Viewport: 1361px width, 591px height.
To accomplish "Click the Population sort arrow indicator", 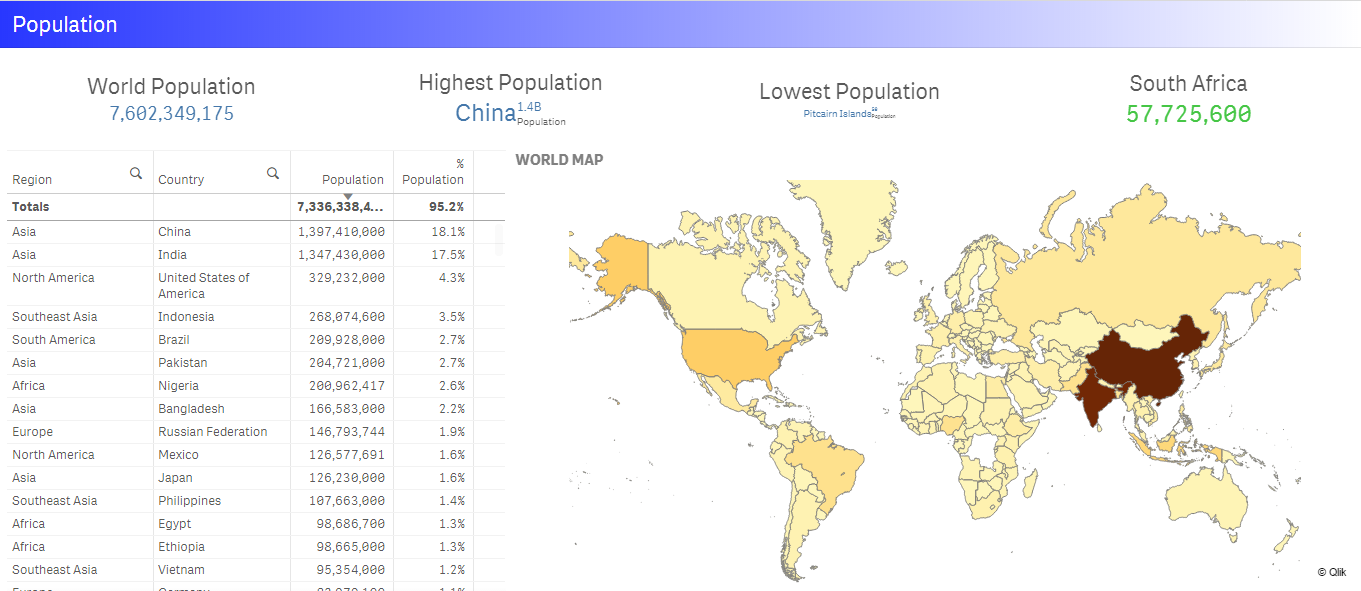I will [x=347, y=196].
